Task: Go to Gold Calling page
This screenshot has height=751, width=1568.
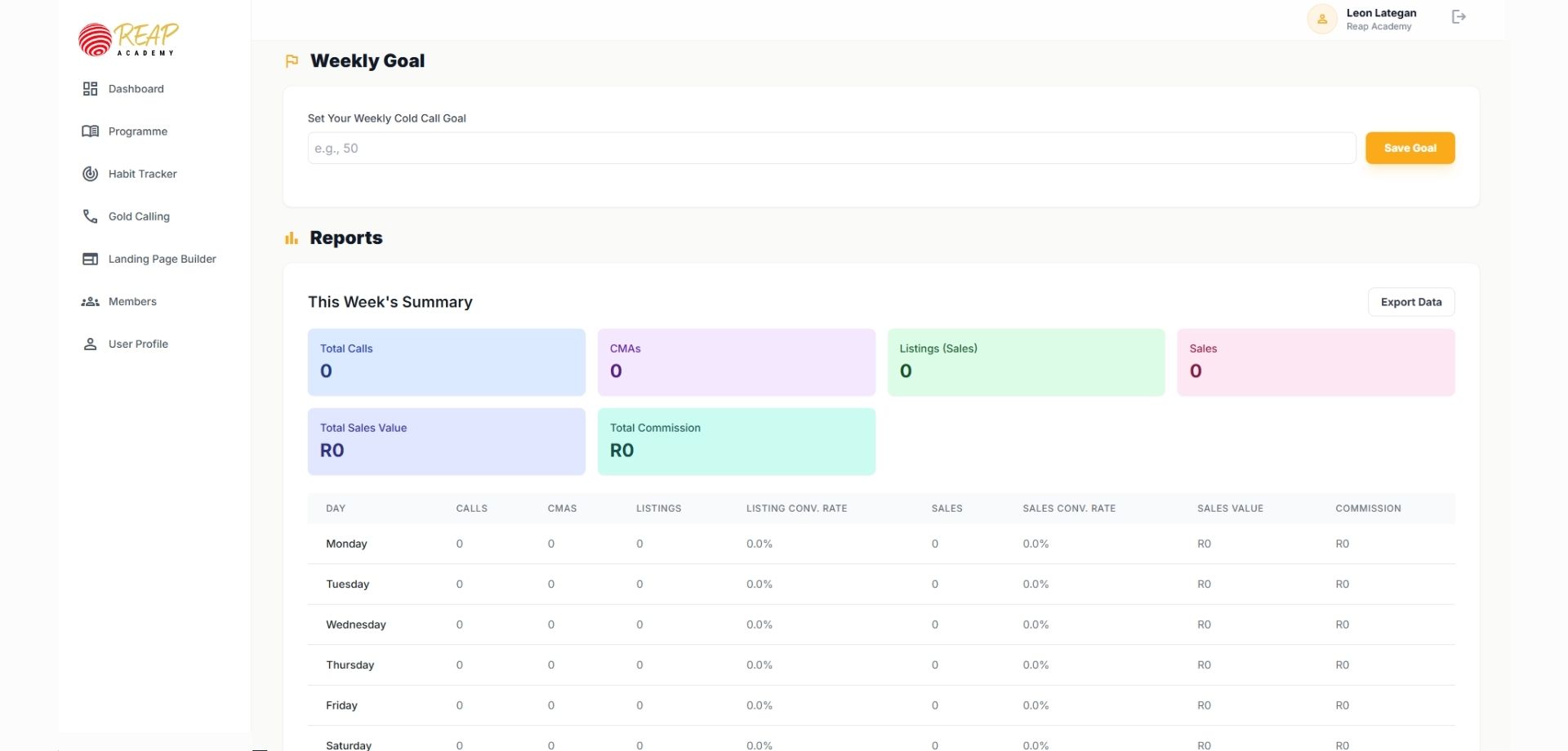Action: (x=139, y=216)
